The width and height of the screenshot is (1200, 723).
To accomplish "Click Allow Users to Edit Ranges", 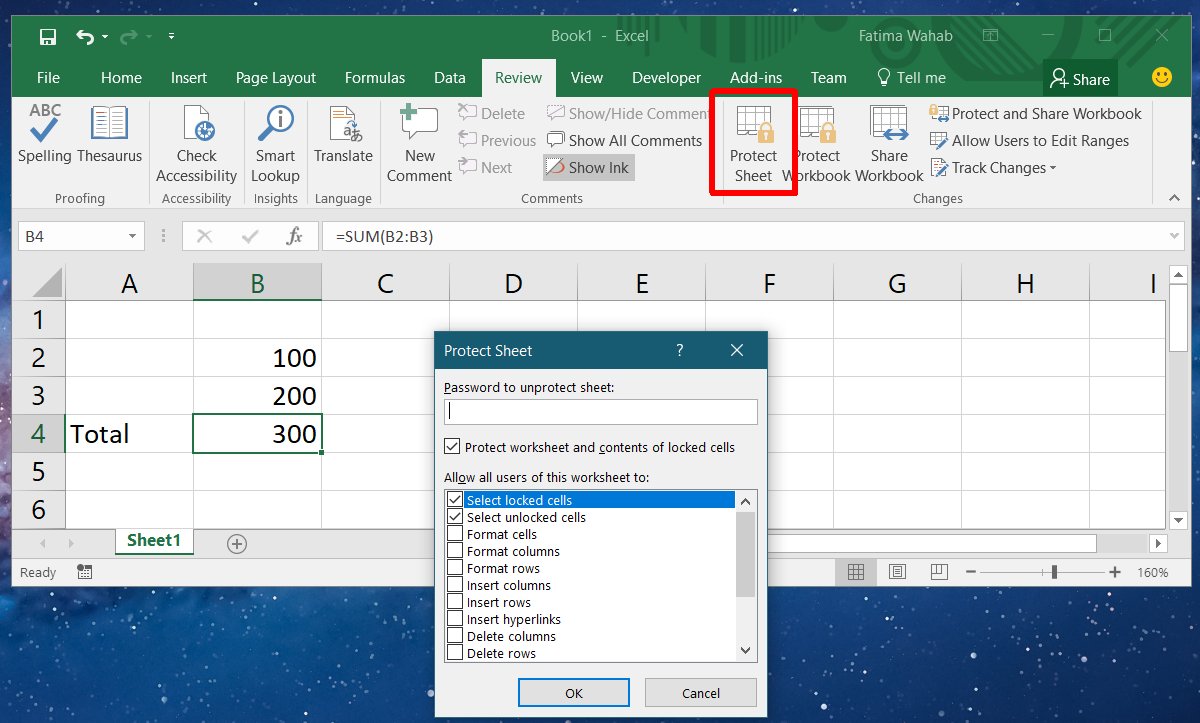I will pyautogui.click(x=1030, y=141).
